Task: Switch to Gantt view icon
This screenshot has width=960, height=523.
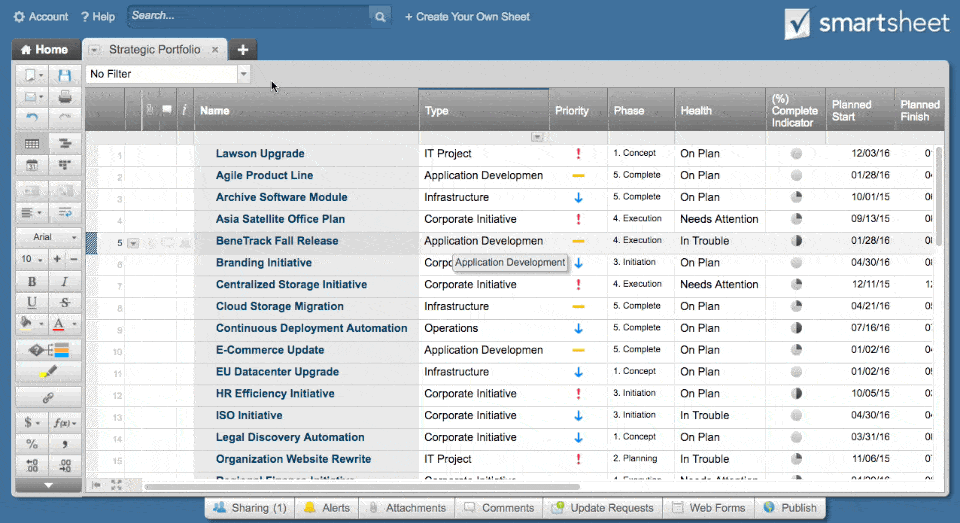Action: click(65, 144)
